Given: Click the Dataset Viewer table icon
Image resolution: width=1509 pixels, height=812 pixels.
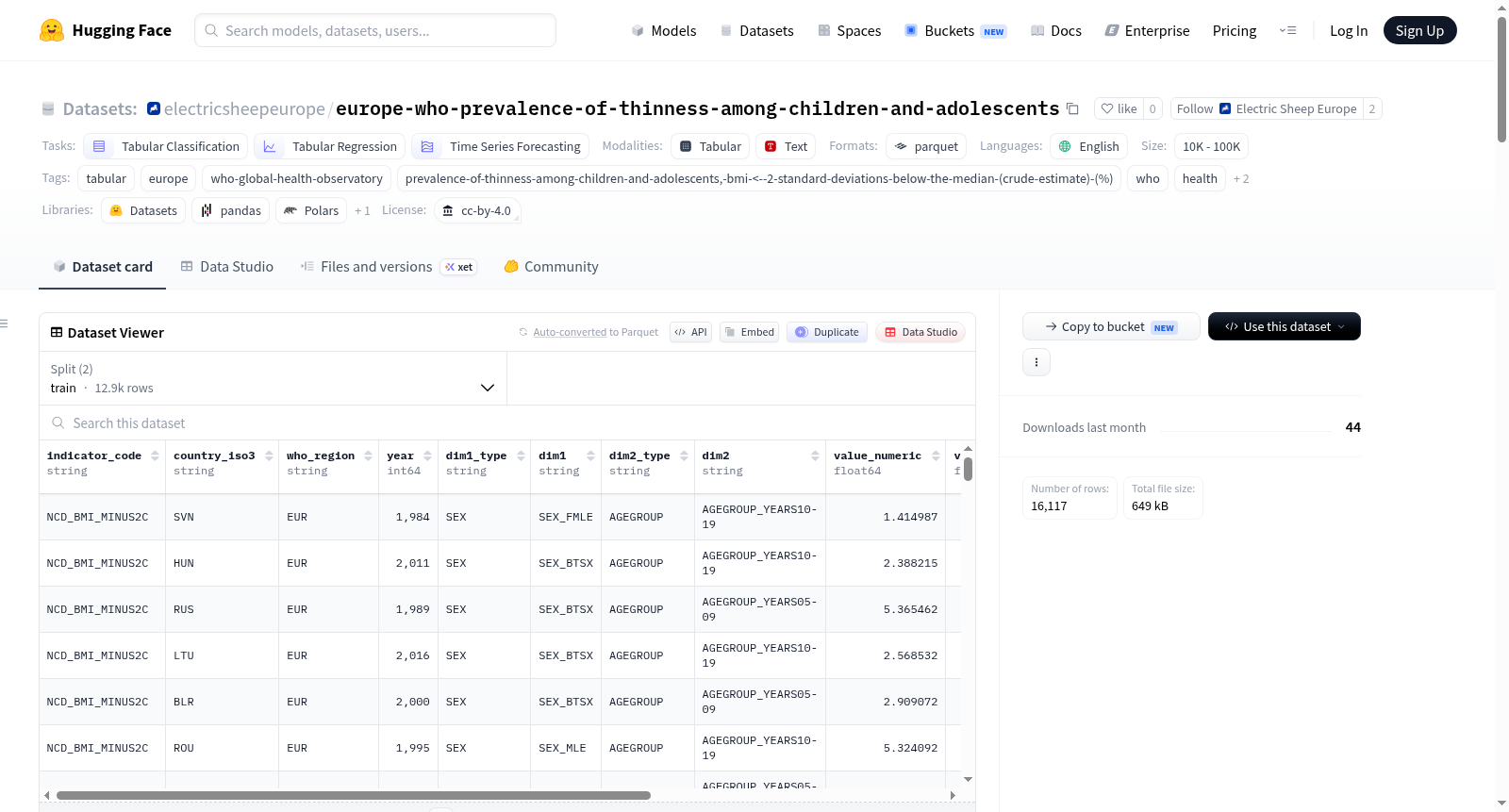Looking at the screenshot, I should click(57, 332).
